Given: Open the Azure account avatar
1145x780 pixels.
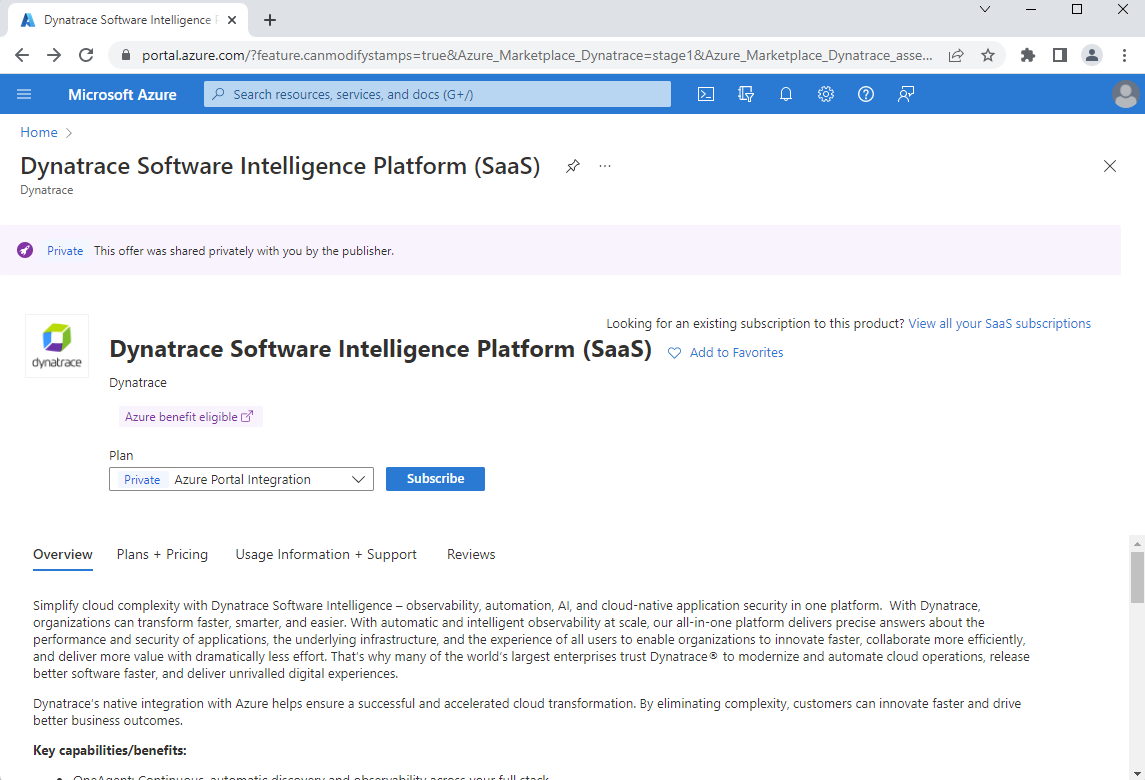Looking at the screenshot, I should pos(1125,94).
